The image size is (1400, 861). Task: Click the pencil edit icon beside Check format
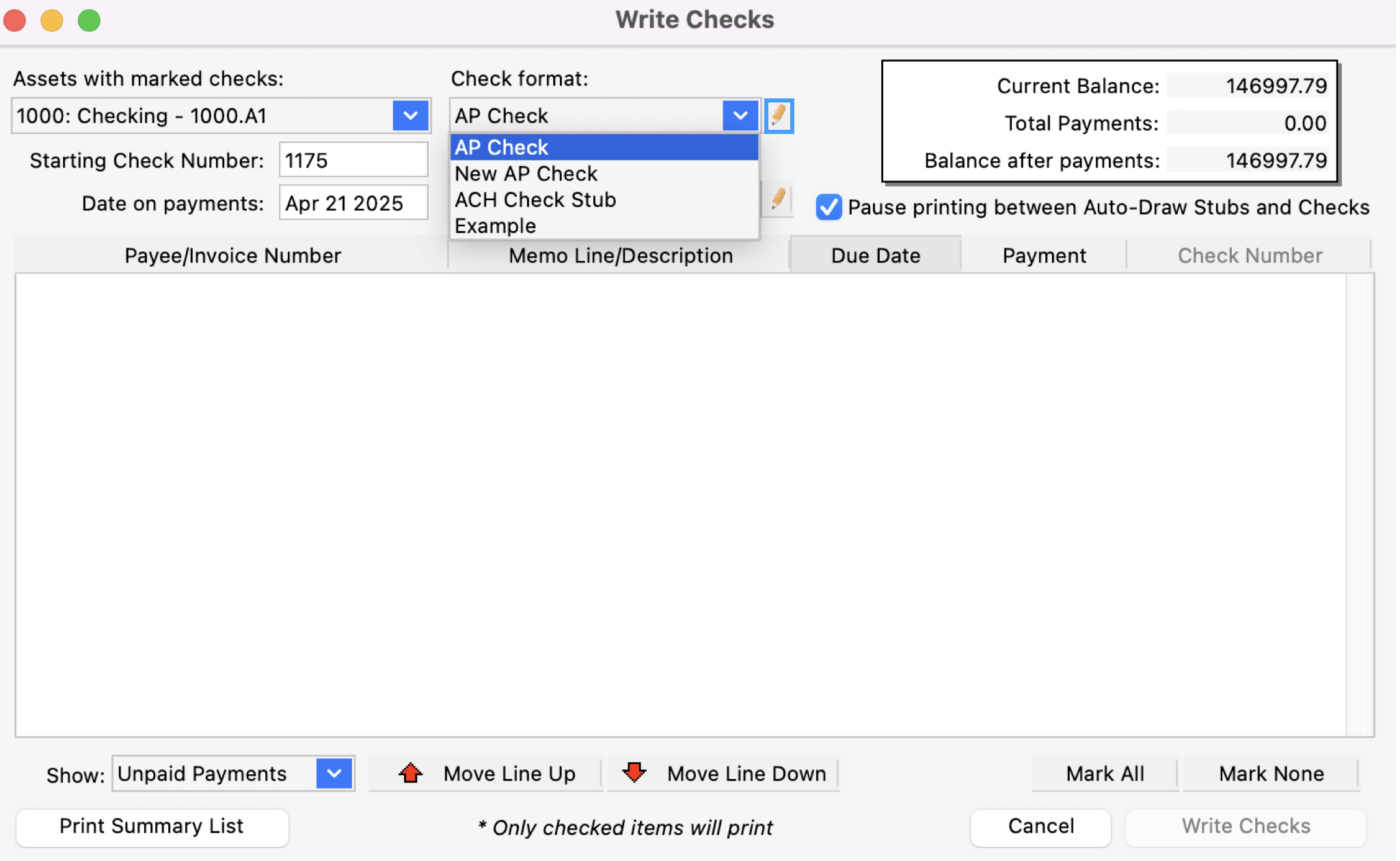779,115
